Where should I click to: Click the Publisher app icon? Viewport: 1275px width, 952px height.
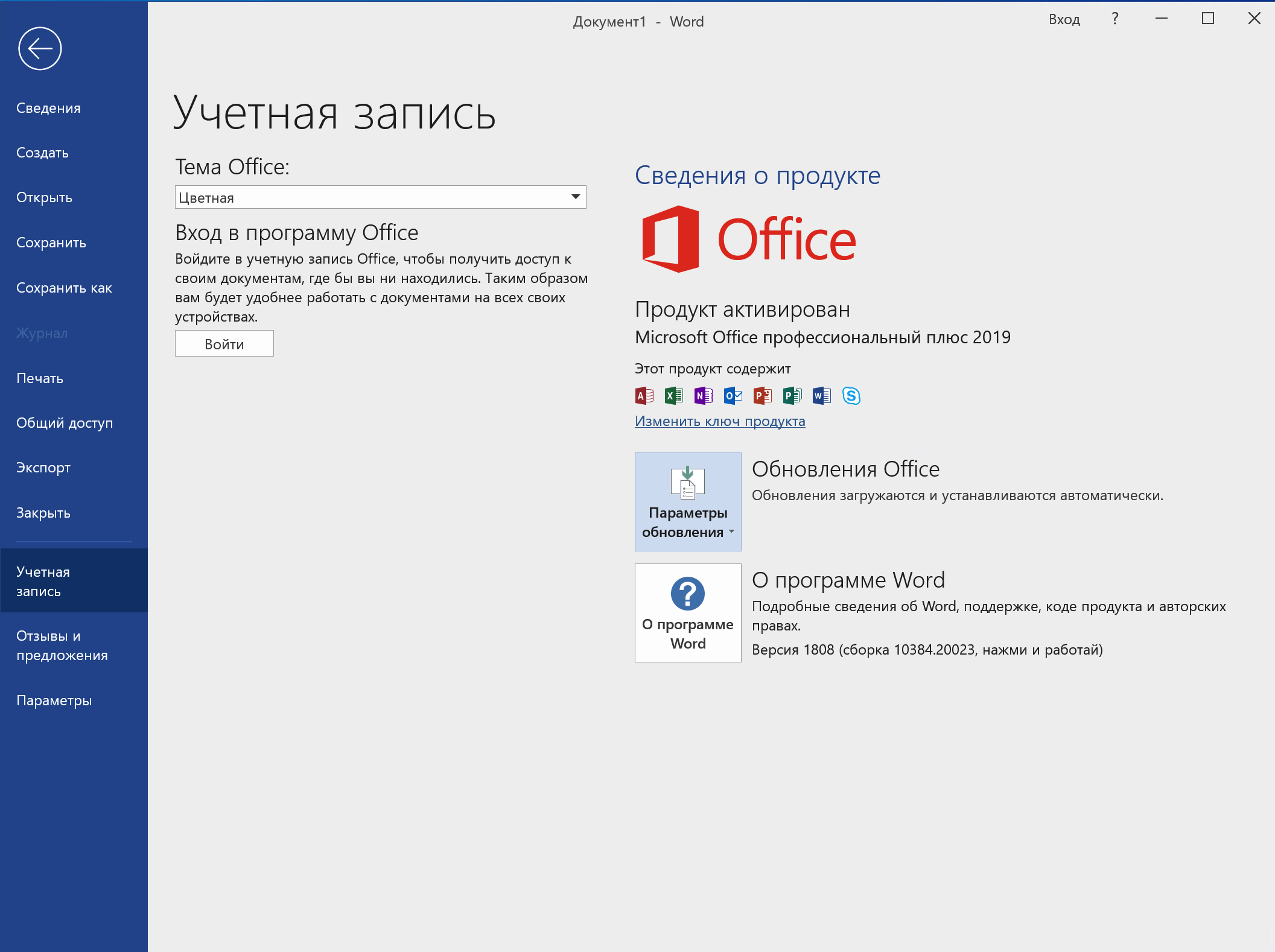792,396
